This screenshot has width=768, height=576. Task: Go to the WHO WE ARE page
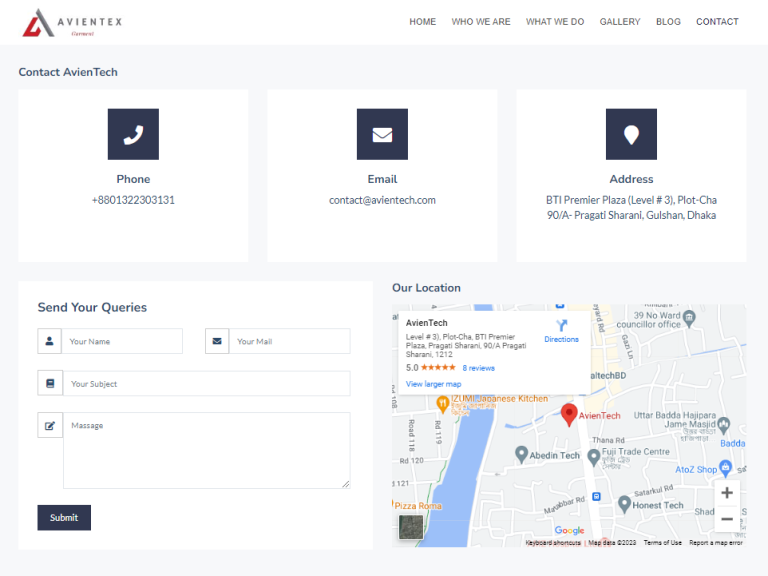(x=481, y=22)
